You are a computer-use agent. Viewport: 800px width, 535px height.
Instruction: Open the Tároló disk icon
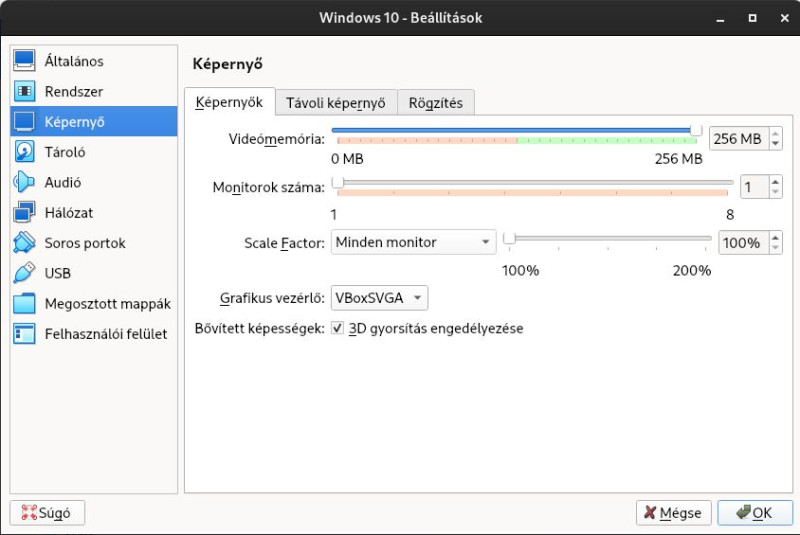(x=24, y=152)
